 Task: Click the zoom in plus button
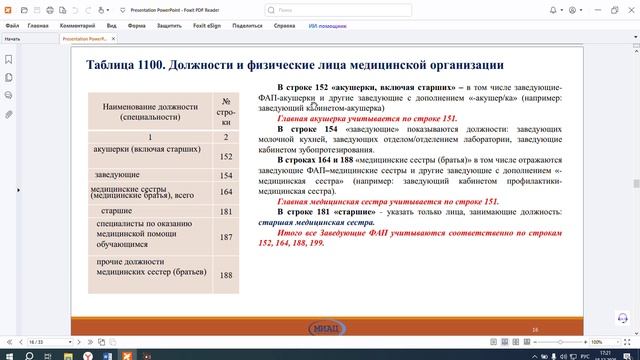(585, 342)
